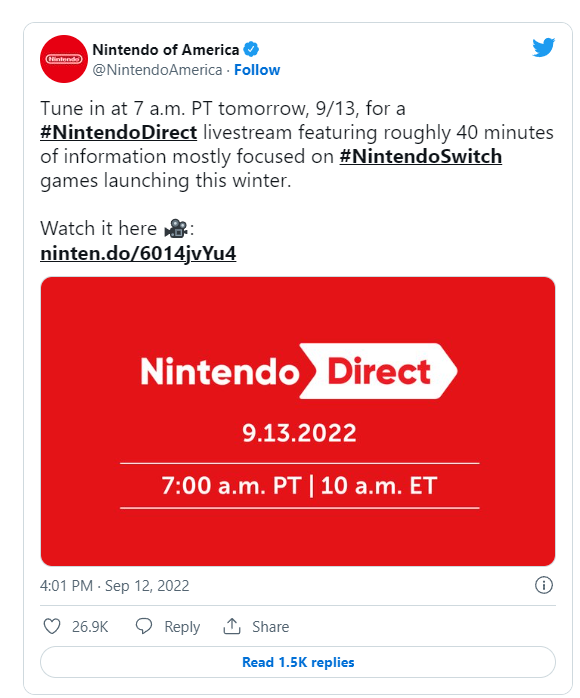Click the movie camera emoji

(x=176, y=229)
